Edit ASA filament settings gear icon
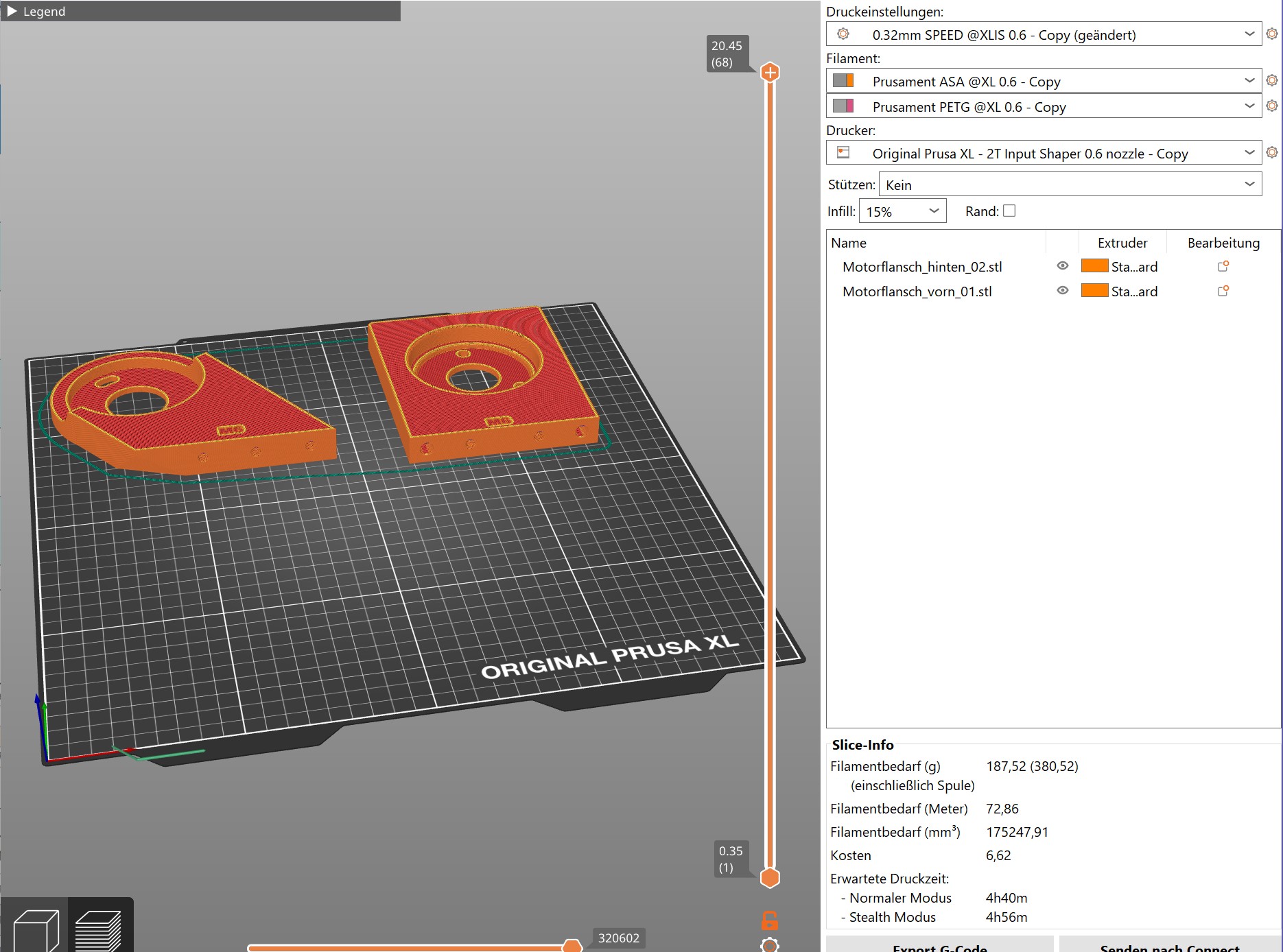Viewport: 1283px width, 952px height. [1272, 80]
